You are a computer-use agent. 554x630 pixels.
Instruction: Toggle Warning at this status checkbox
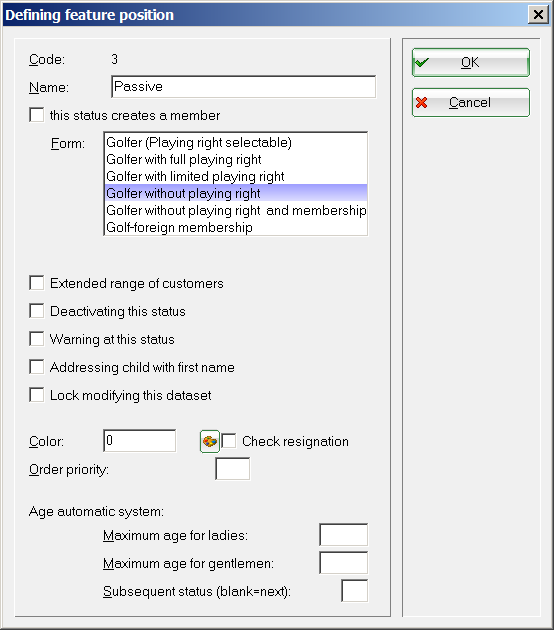coord(37,339)
